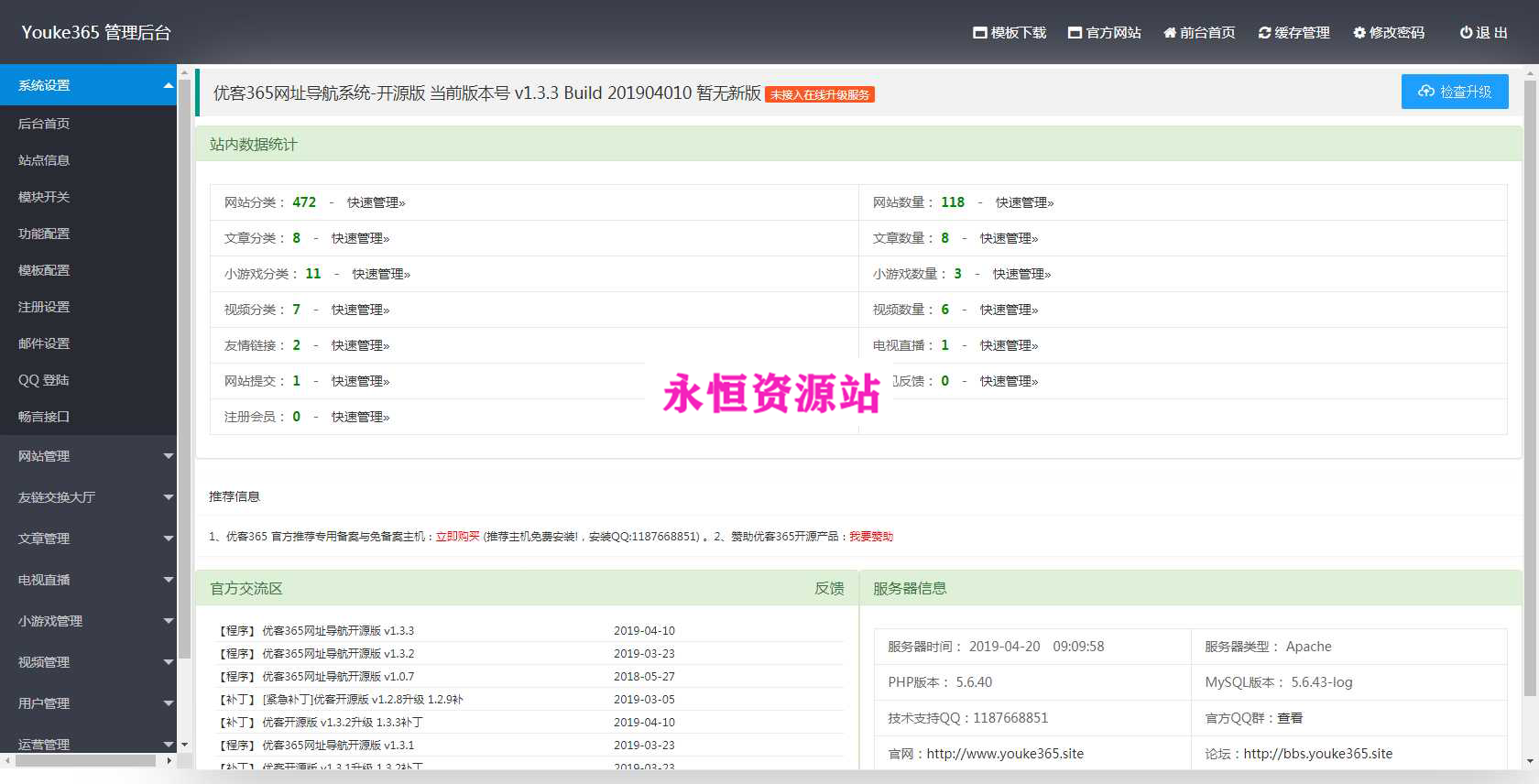Select QQ 登陆 settings in sidebar

[44, 380]
